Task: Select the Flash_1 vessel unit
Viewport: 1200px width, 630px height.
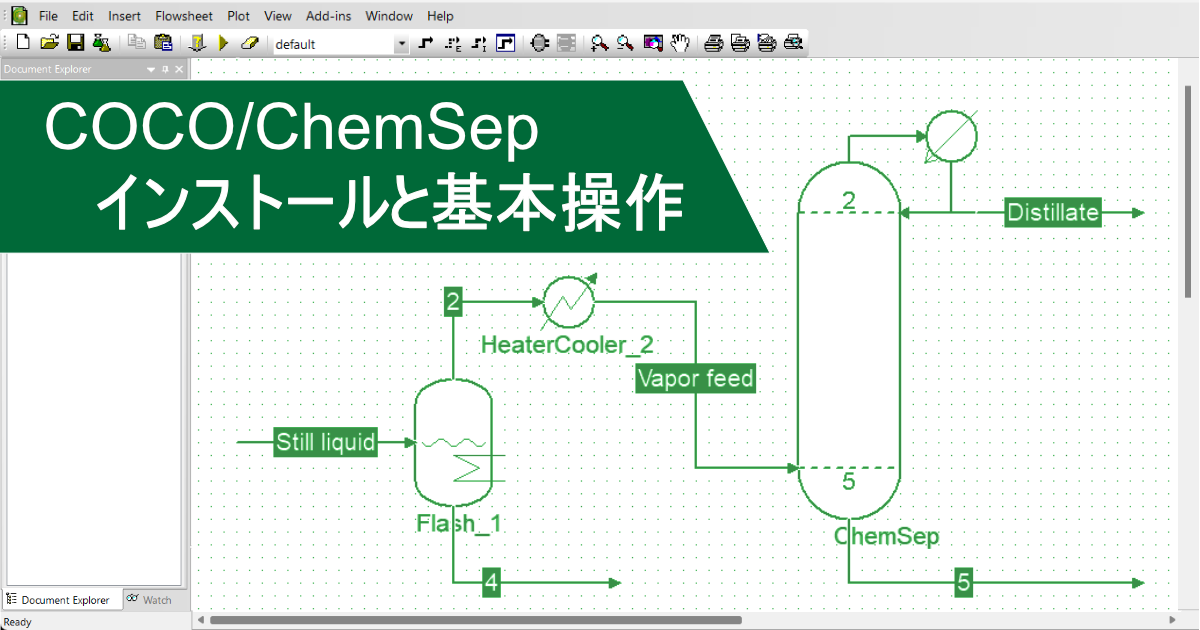Action: tap(454, 443)
